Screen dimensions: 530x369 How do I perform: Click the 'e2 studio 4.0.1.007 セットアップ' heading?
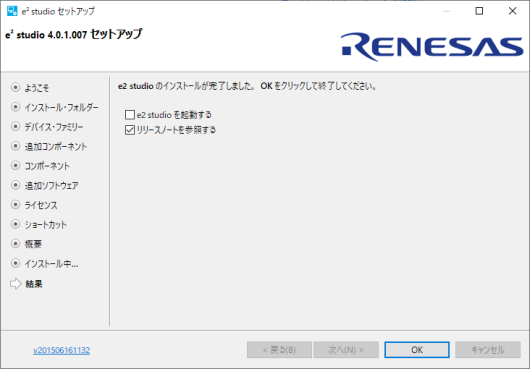pos(74,34)
